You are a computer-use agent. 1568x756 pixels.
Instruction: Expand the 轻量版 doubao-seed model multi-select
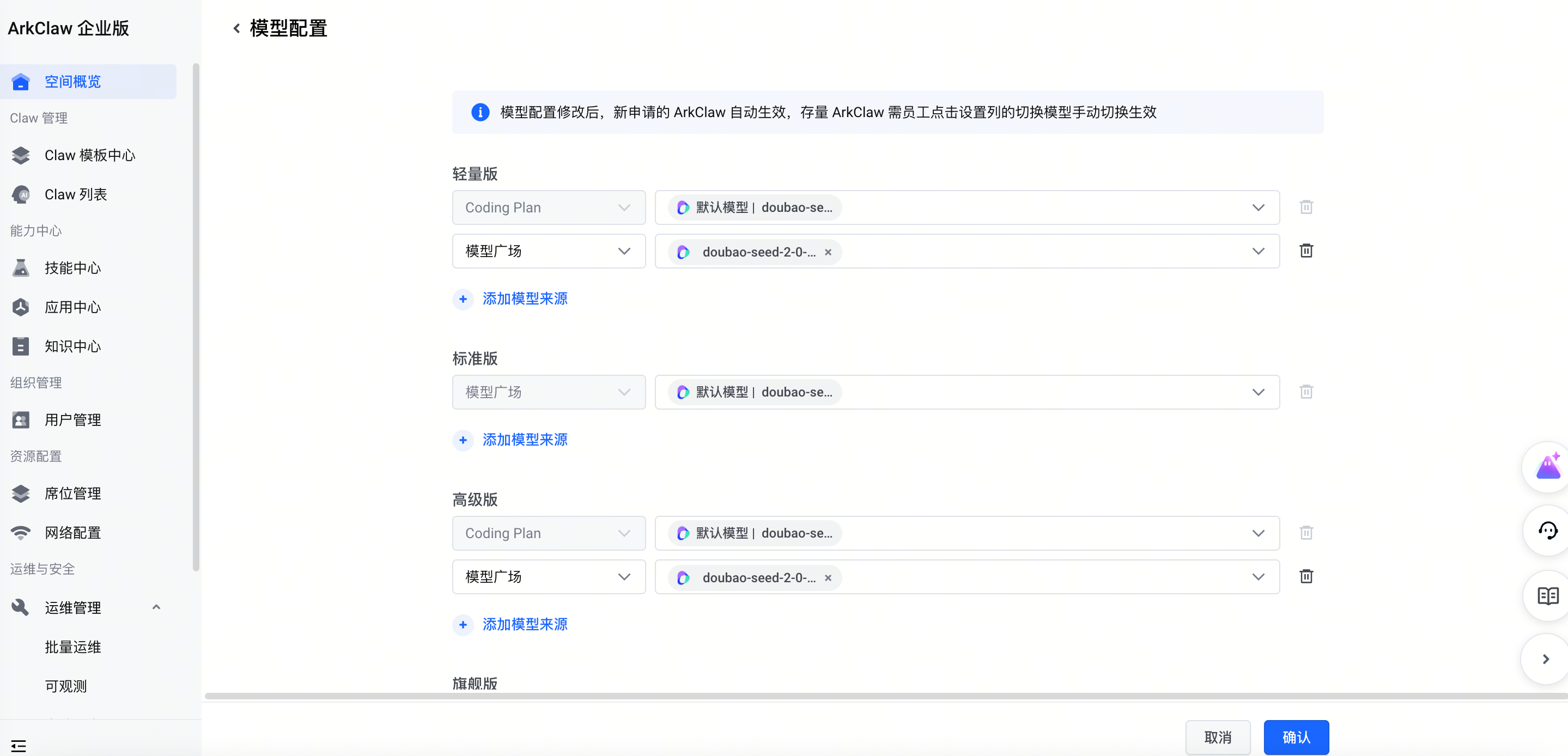[967, 251]
